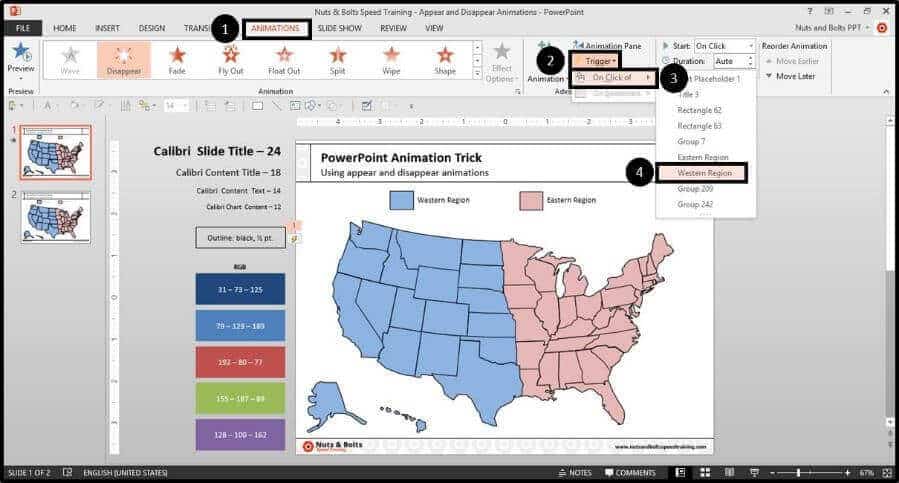
Task: Start Slide Show from status bar
Action: coord(755,472)
